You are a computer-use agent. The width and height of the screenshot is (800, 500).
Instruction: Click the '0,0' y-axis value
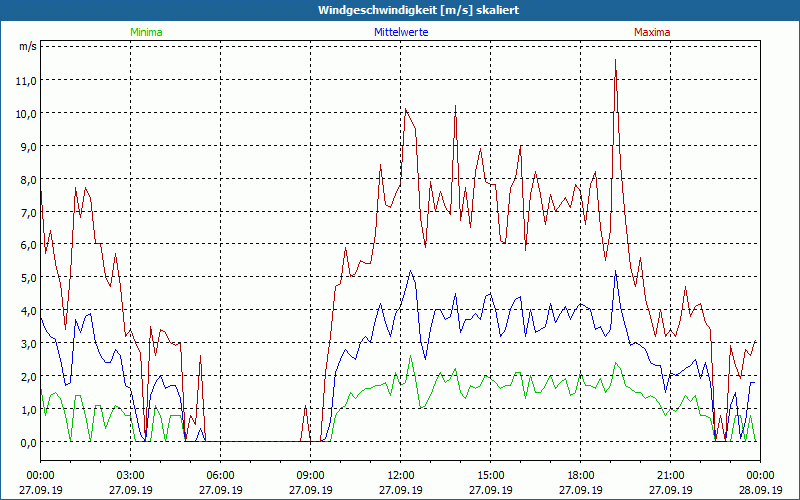(31, 442)
